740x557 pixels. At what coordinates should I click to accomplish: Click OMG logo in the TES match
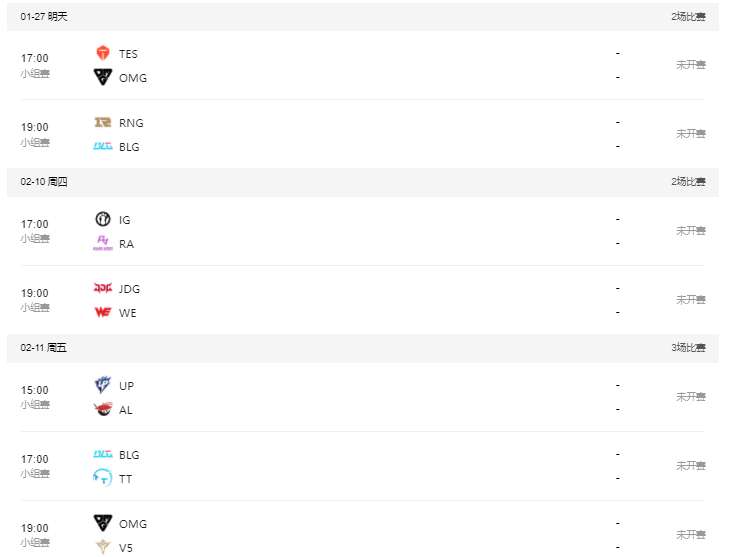tap(102, 77)
